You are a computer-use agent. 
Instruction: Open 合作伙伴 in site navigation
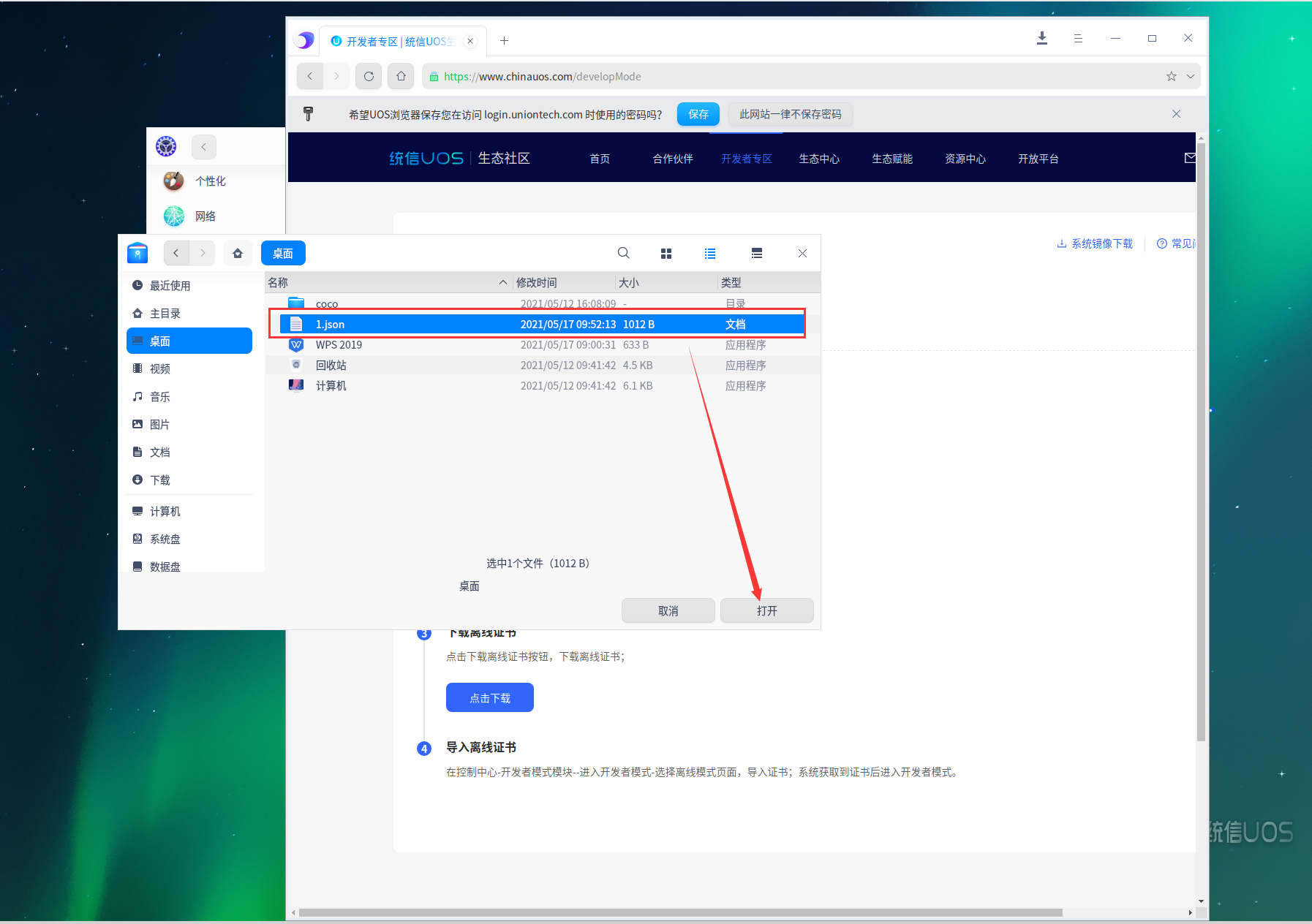[673, 159]
